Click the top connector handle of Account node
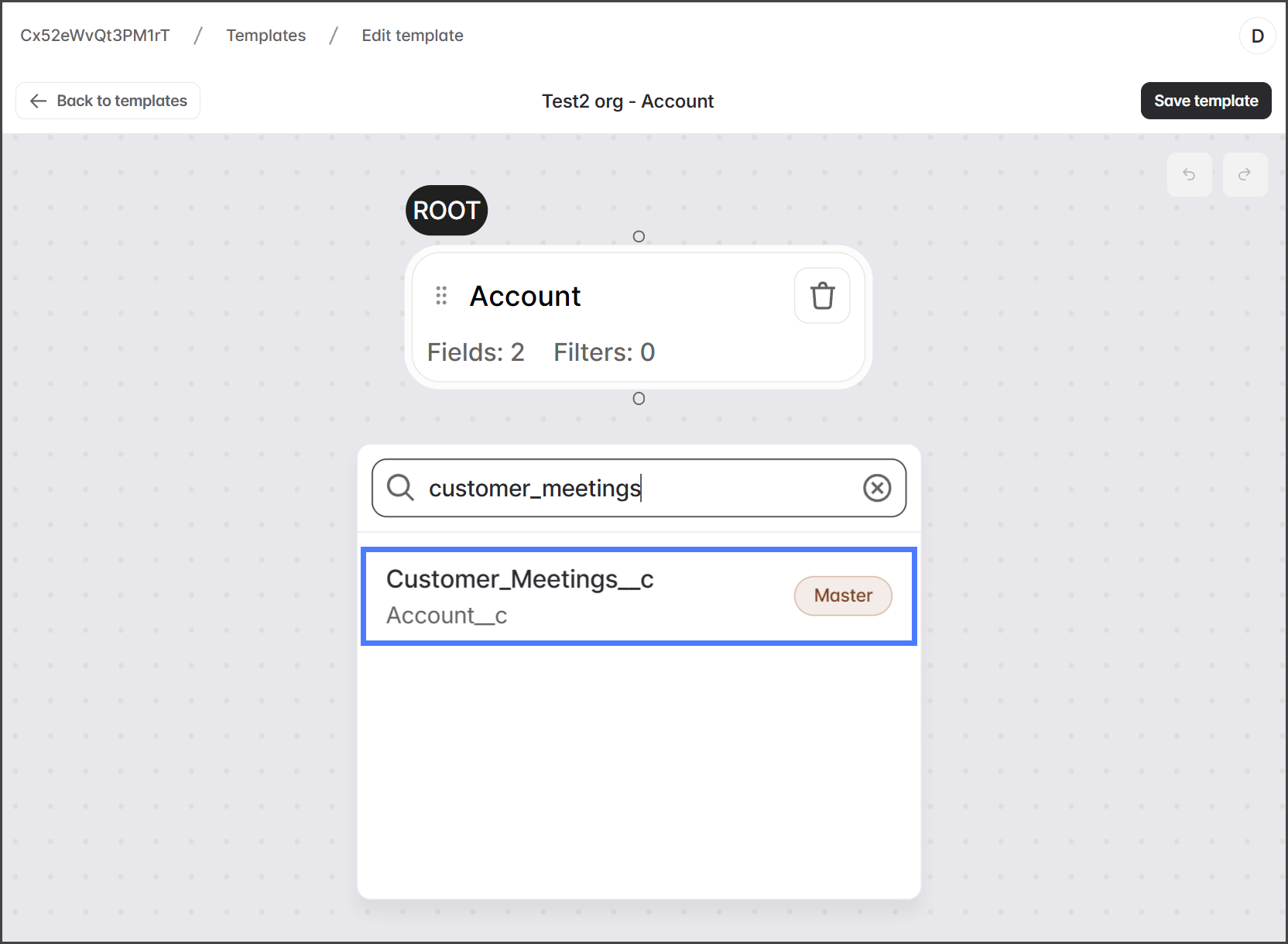 click(639, 236)
